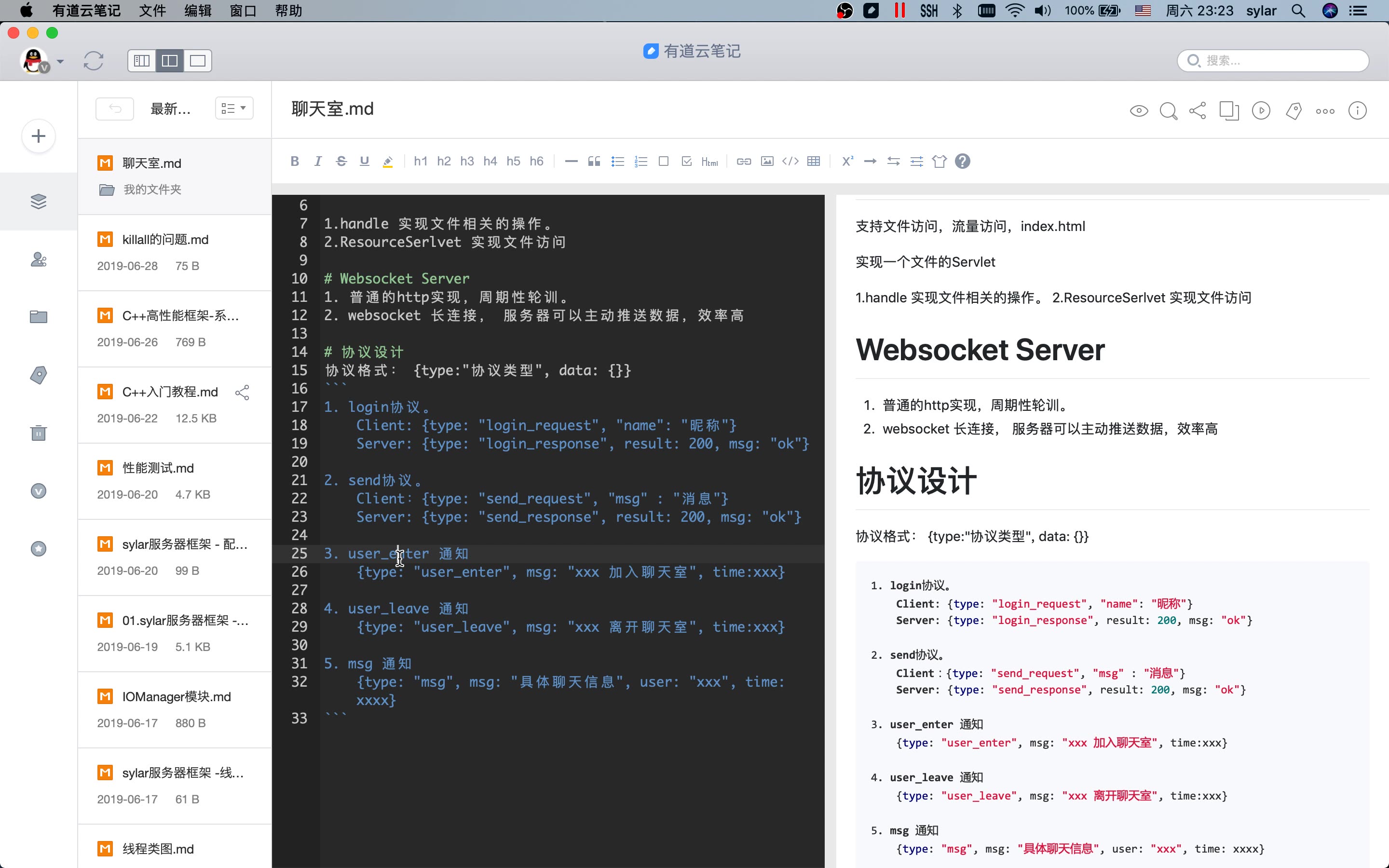
Task: Preview the current markdown note
Action: [1138, 110]
